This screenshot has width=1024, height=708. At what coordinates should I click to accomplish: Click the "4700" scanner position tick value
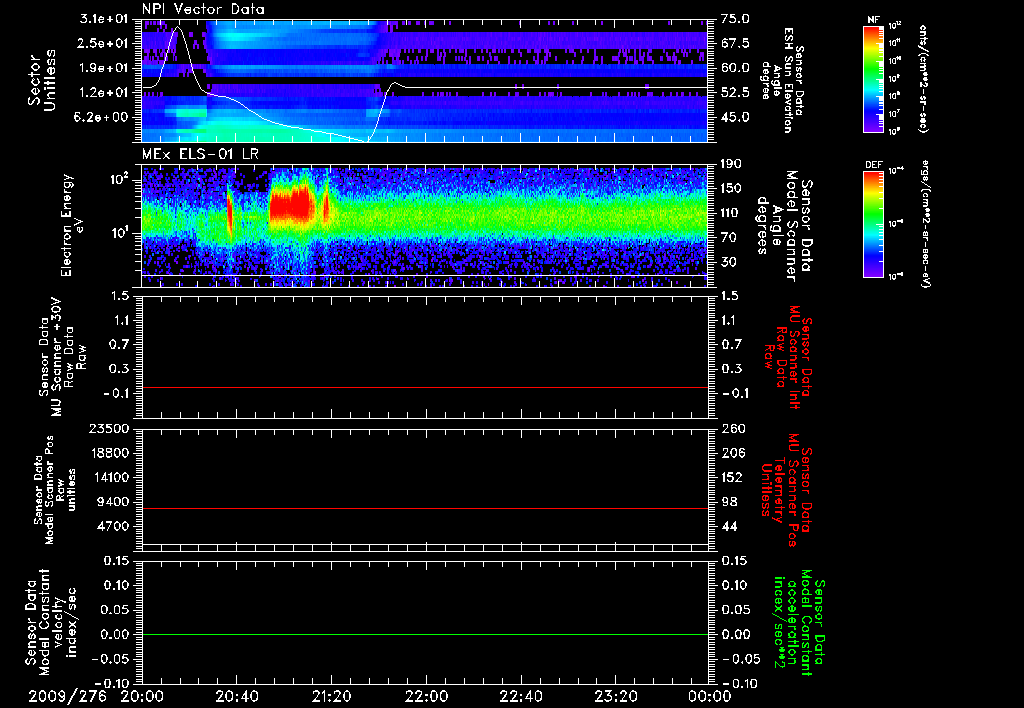coord(112,526)
